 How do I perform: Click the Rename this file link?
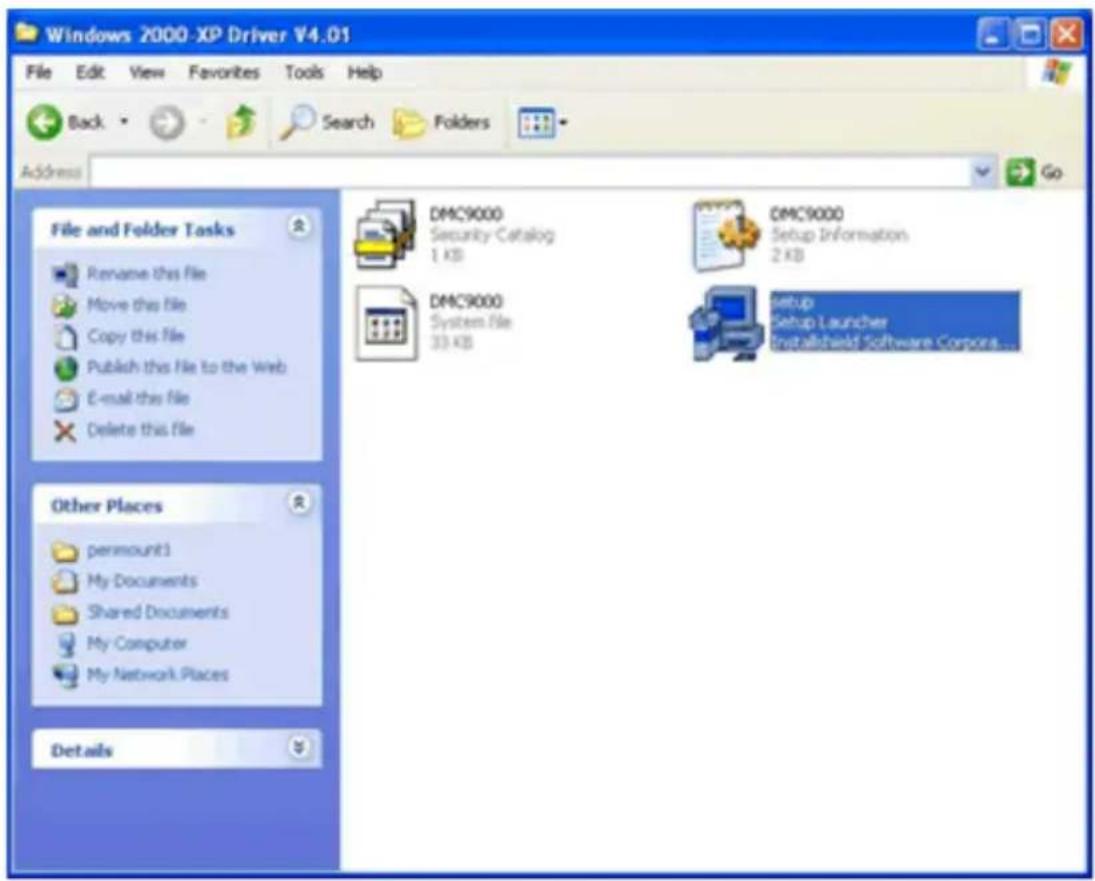point(146,274)
